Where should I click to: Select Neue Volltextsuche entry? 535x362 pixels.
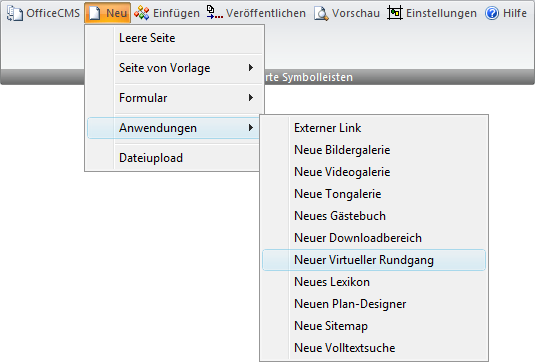374,348
